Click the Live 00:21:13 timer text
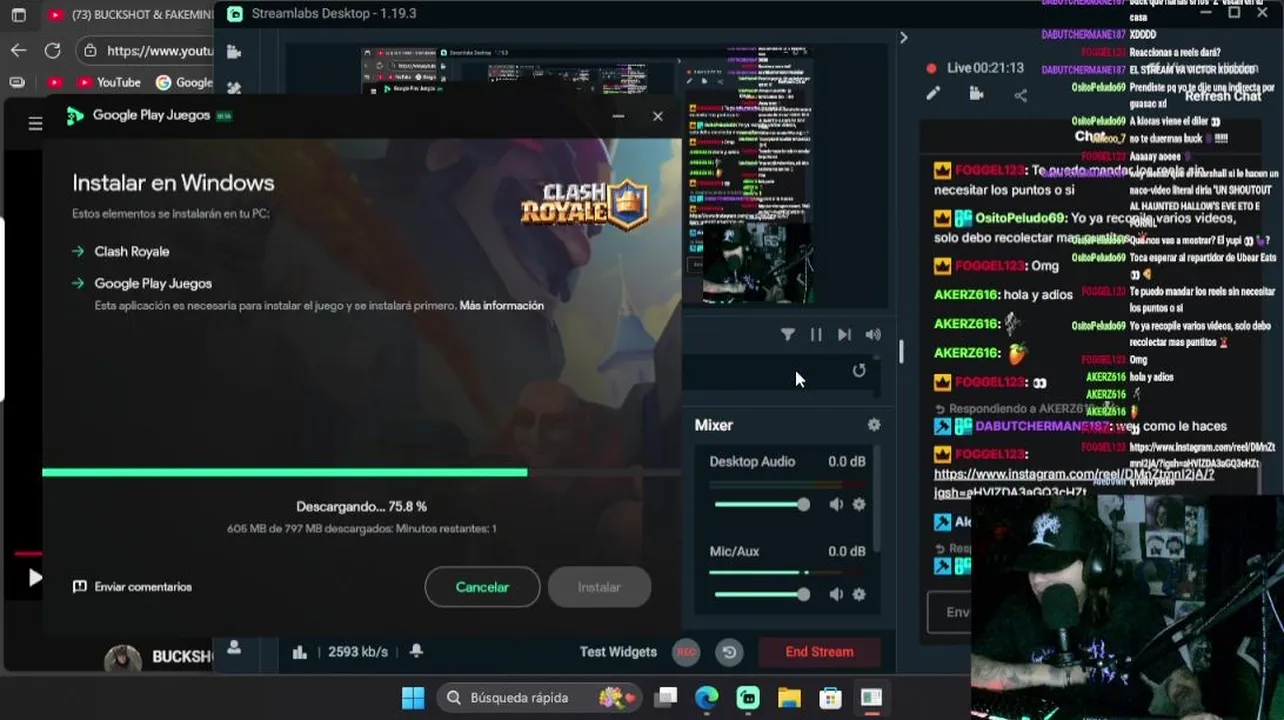This screenshot has height=720, width=1284. (985, 68)
